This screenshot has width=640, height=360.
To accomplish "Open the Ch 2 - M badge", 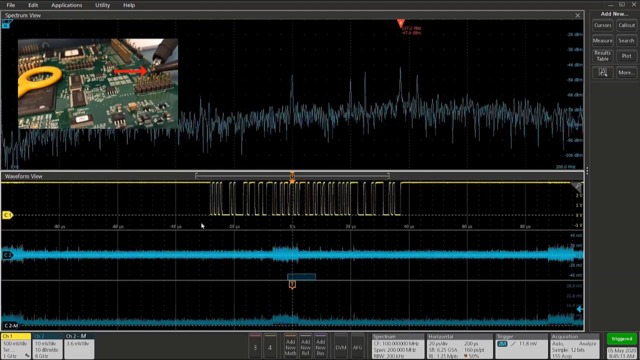I will pos(80,346).
